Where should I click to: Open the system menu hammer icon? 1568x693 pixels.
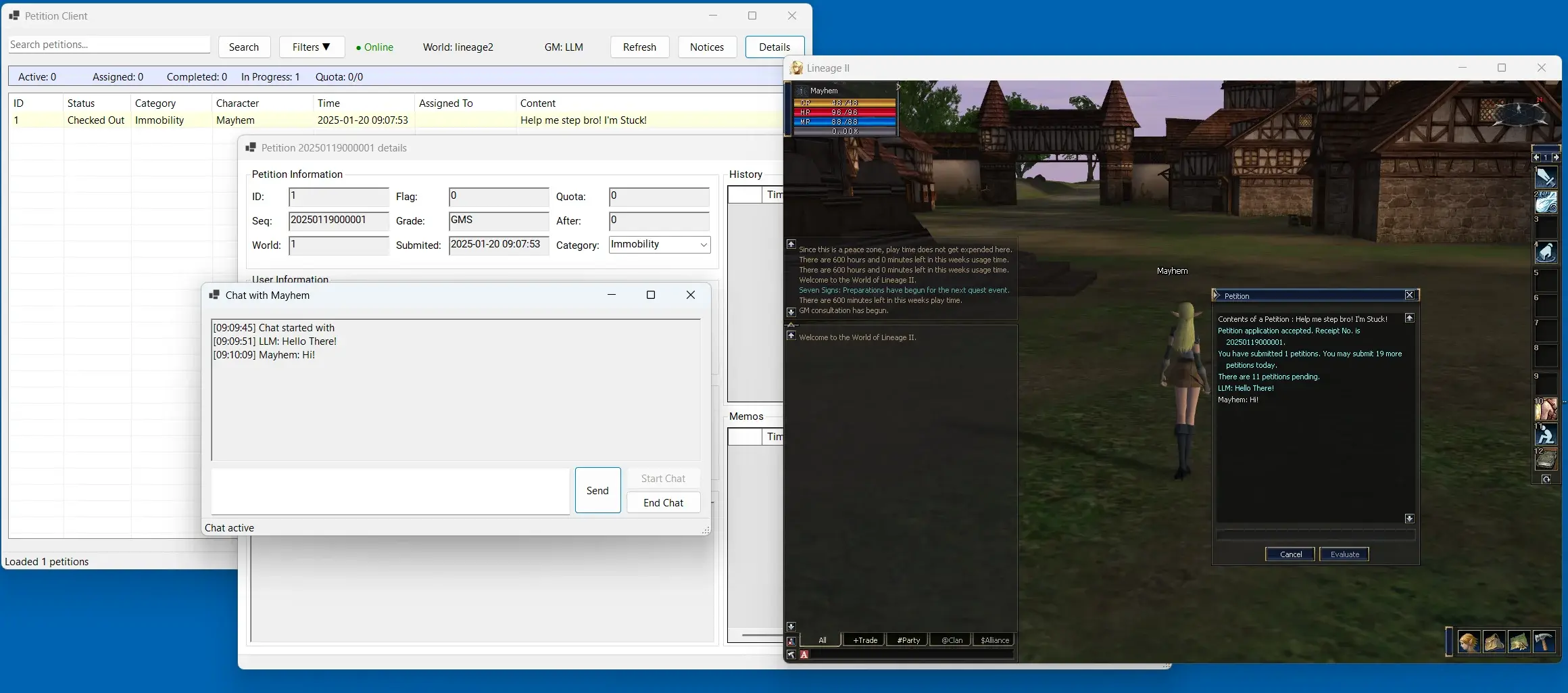(1544, 642)
